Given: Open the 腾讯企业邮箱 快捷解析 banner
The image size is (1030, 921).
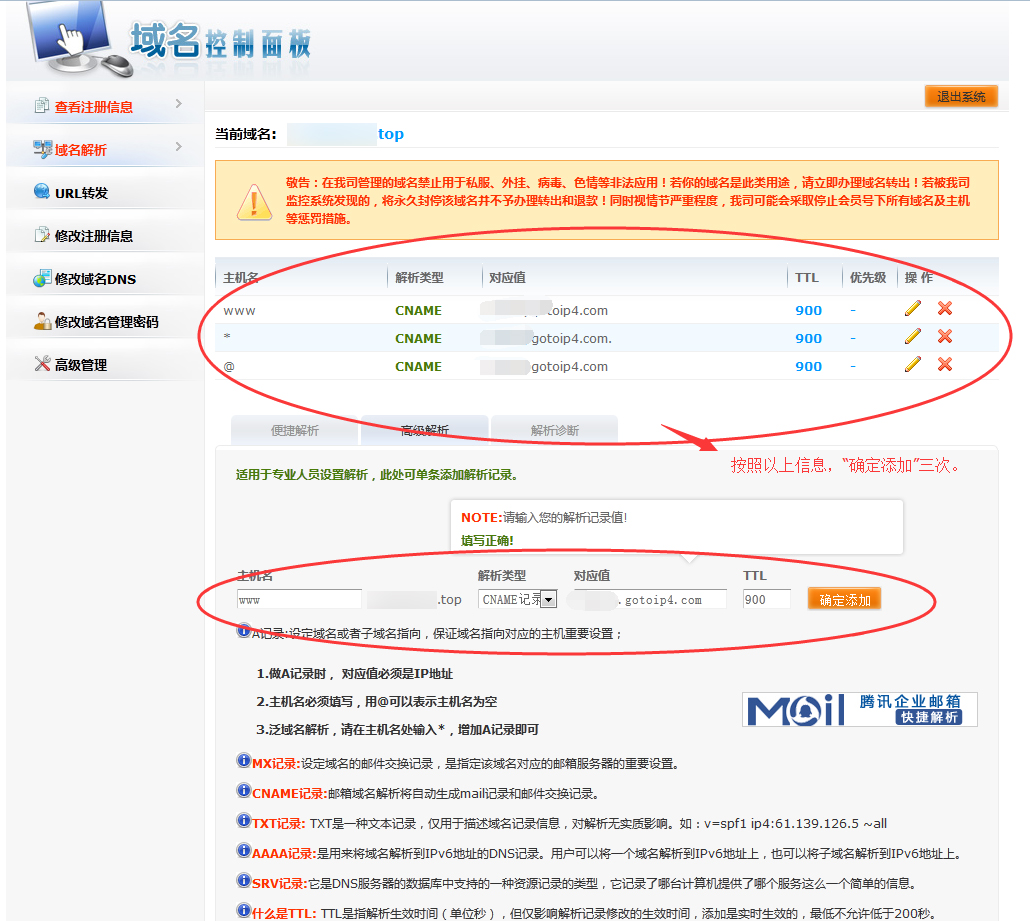Looking at the screenshot, I should (859, 709).
